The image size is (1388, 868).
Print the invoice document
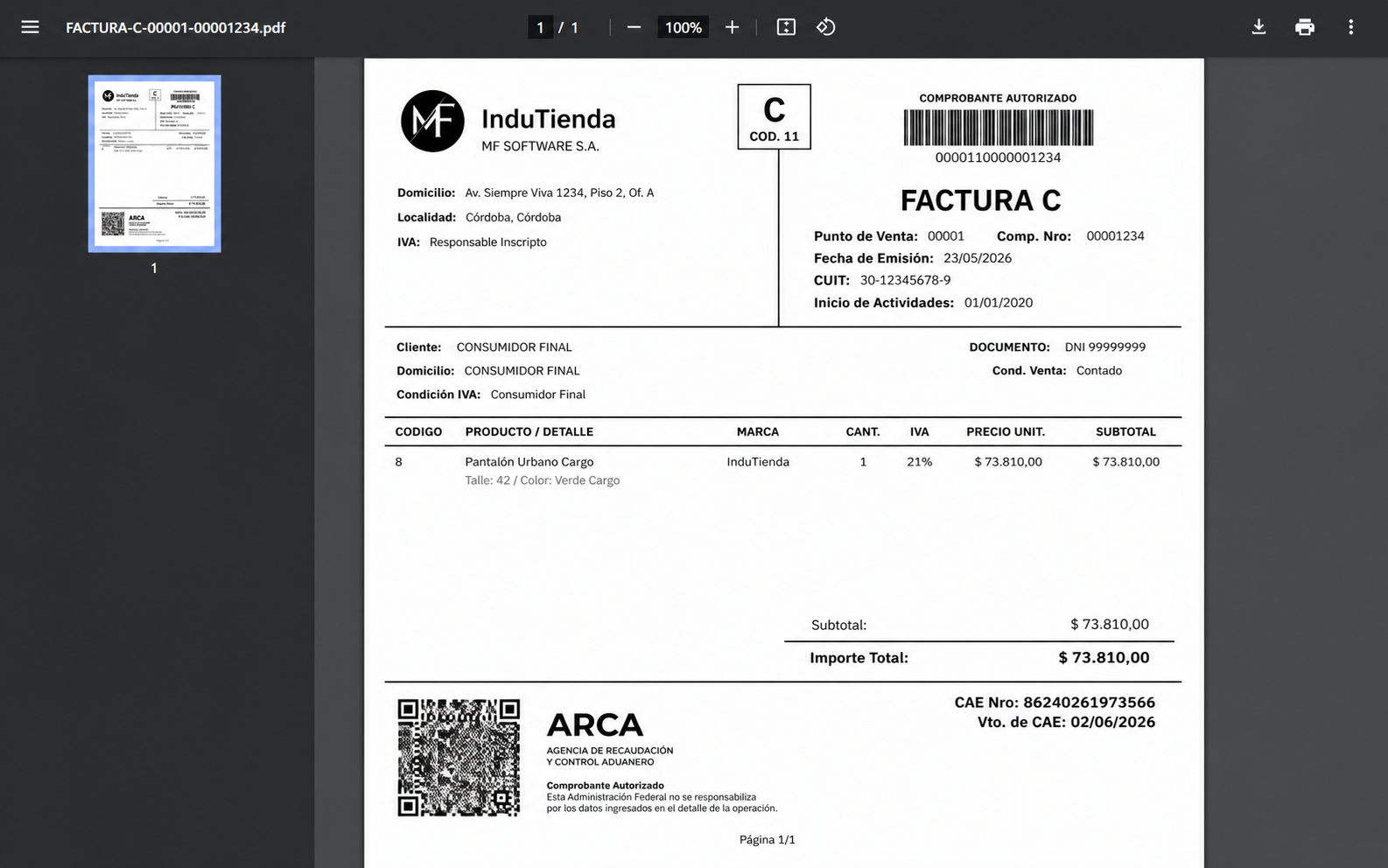click(1305, 27)
